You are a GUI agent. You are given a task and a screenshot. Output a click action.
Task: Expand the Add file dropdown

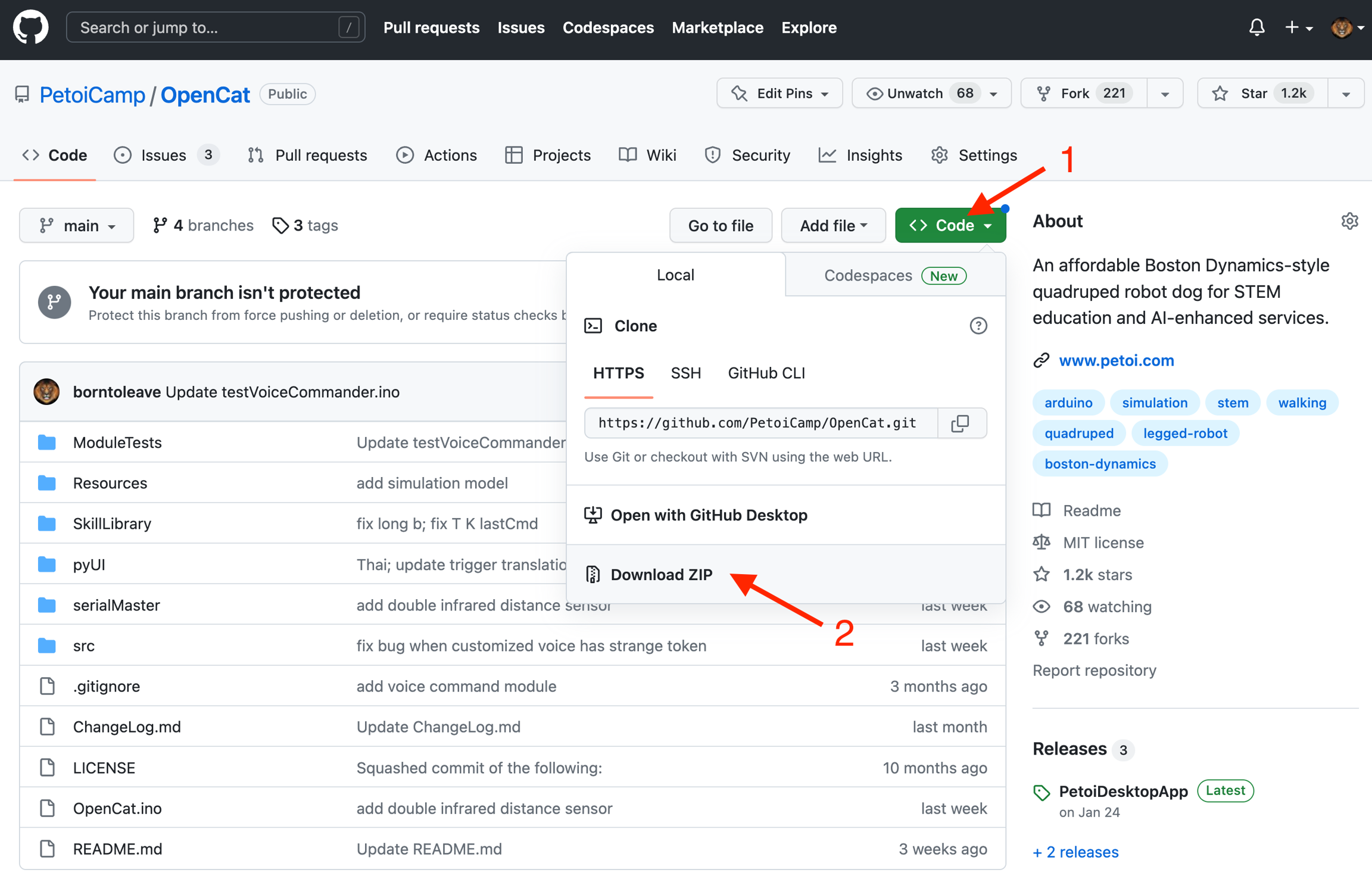(832, 226)
